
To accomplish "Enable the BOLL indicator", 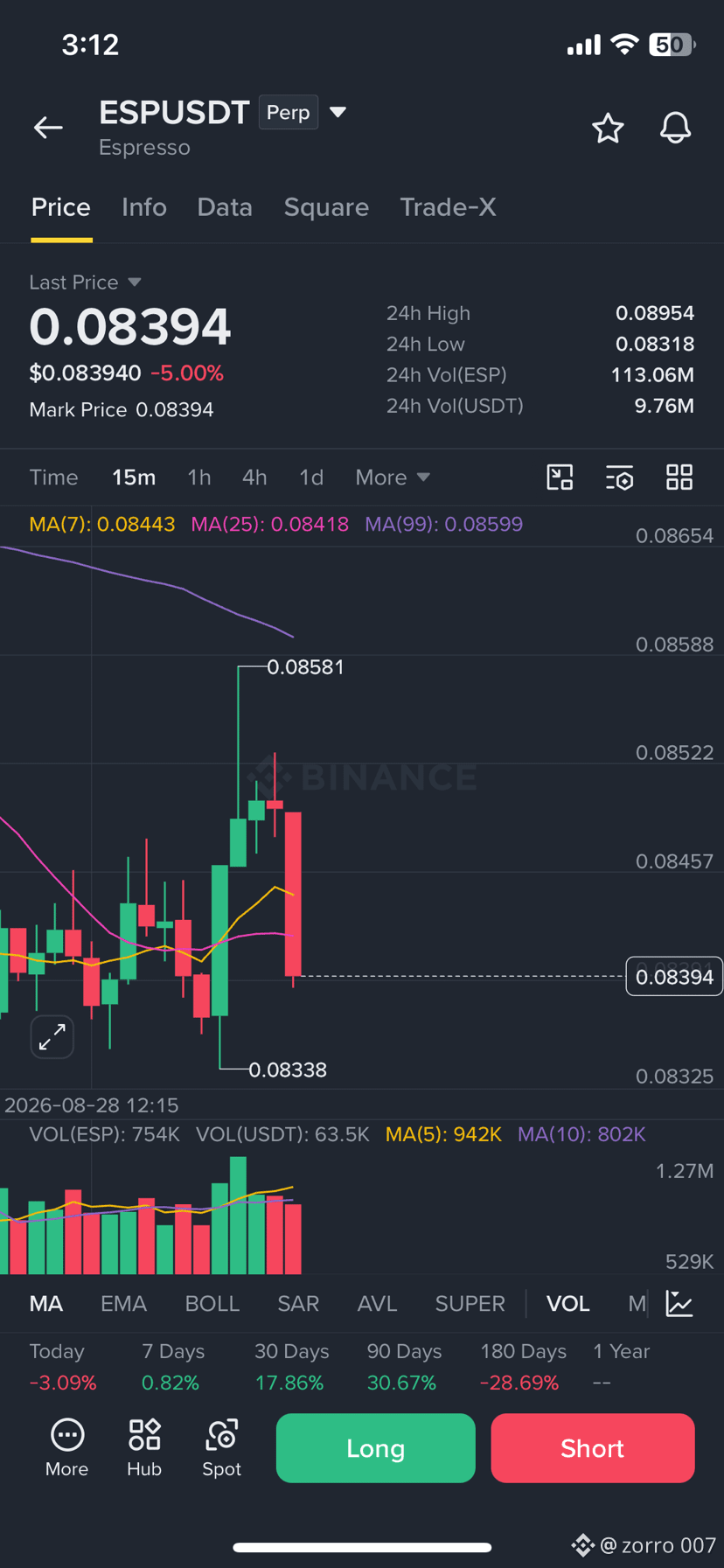I will pos(212,1304).
